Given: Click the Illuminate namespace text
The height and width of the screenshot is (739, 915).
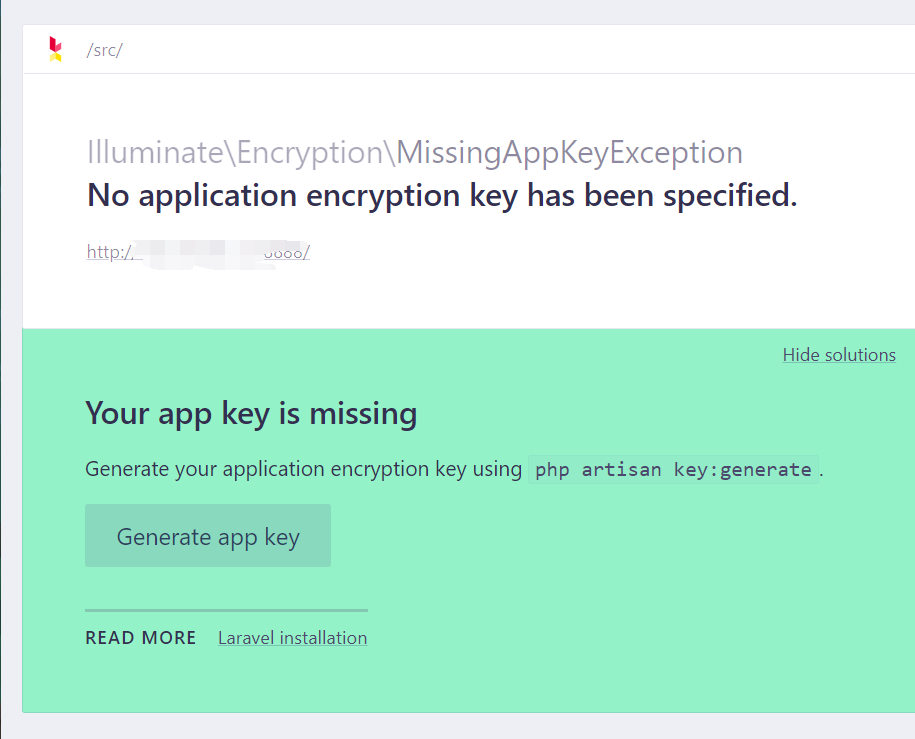Looking at the screenshot, I should point(155,153).
